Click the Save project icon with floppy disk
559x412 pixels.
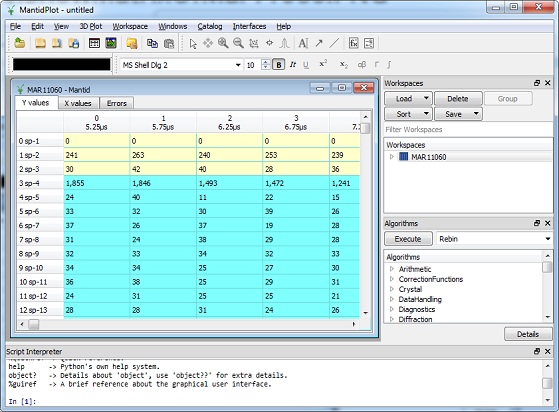tap(74, 43)
